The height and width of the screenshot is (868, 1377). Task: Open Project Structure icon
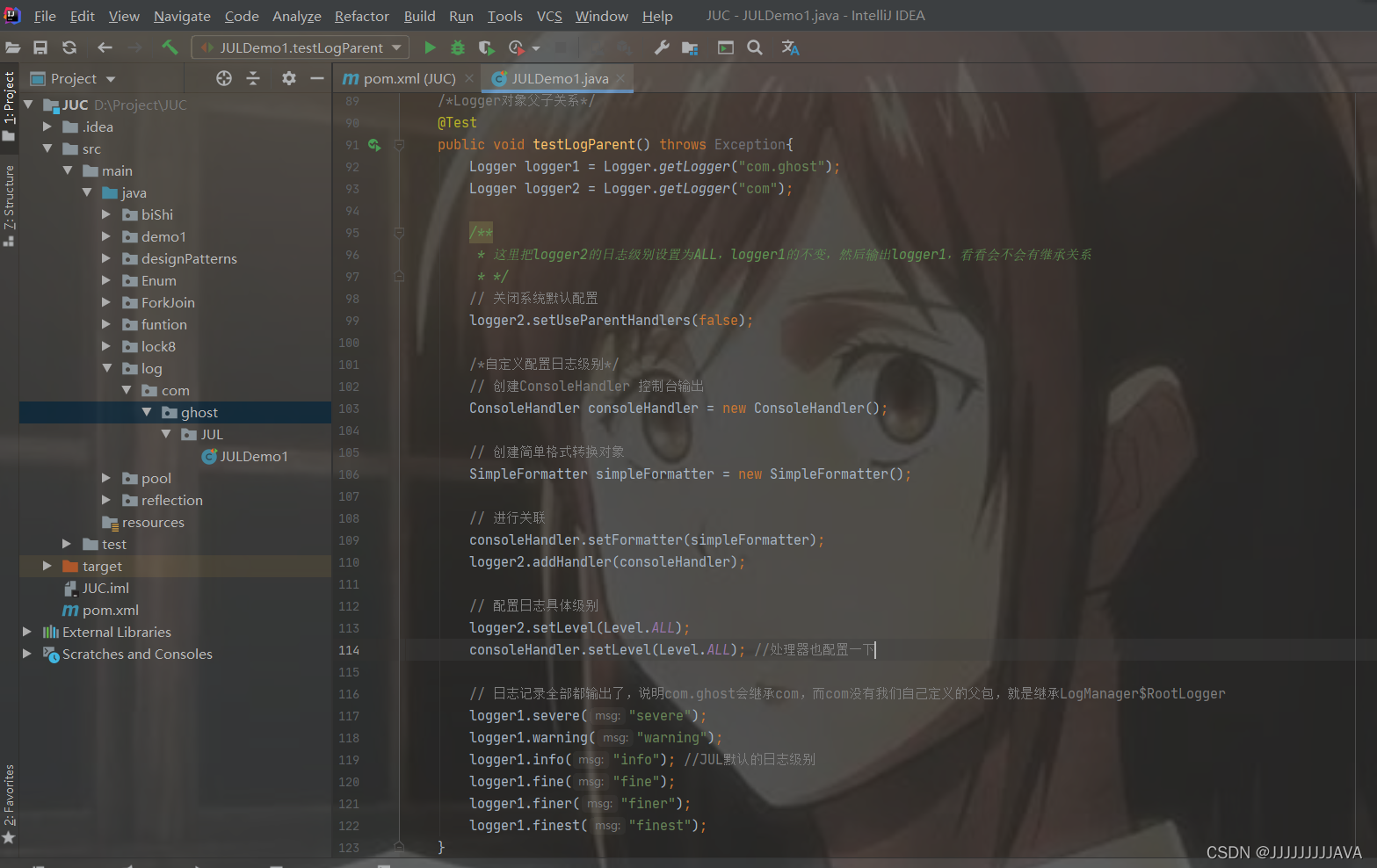coord(690,47)
